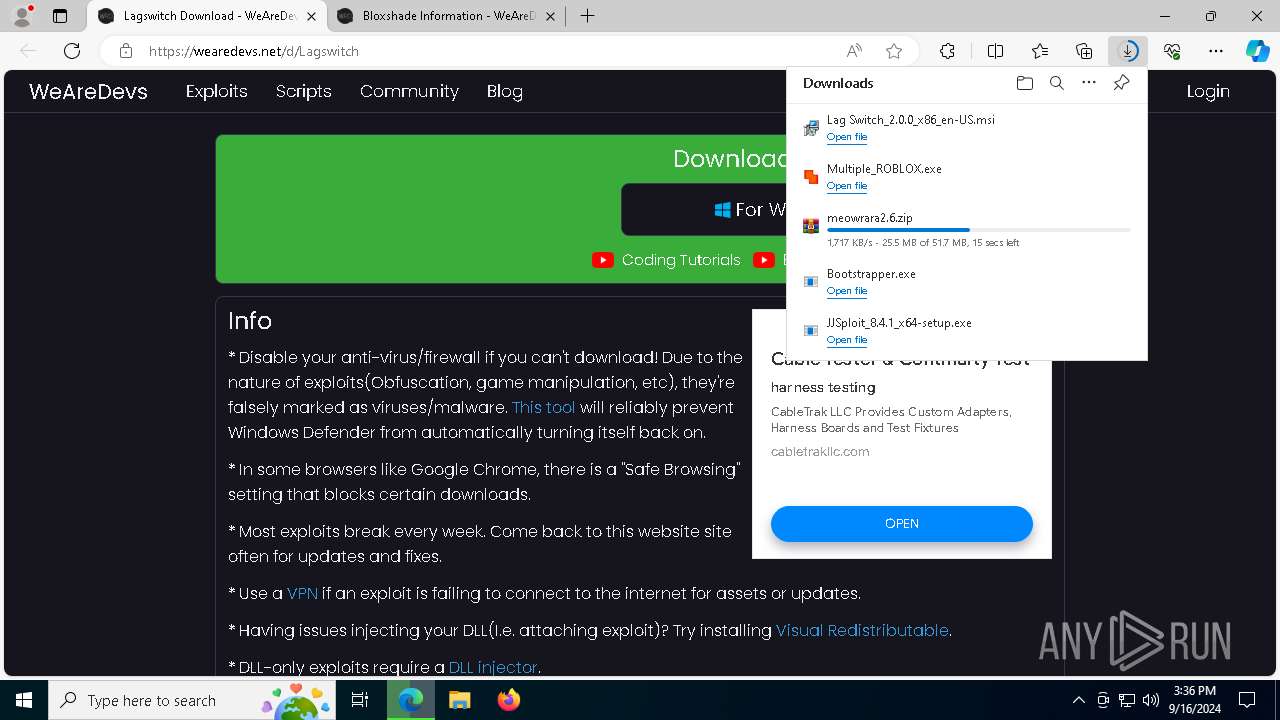The height and width of the screenshot is (720, 1280).
Task: Click the meowrara2.6.zip download progress bar
Action: coord(979,230)
